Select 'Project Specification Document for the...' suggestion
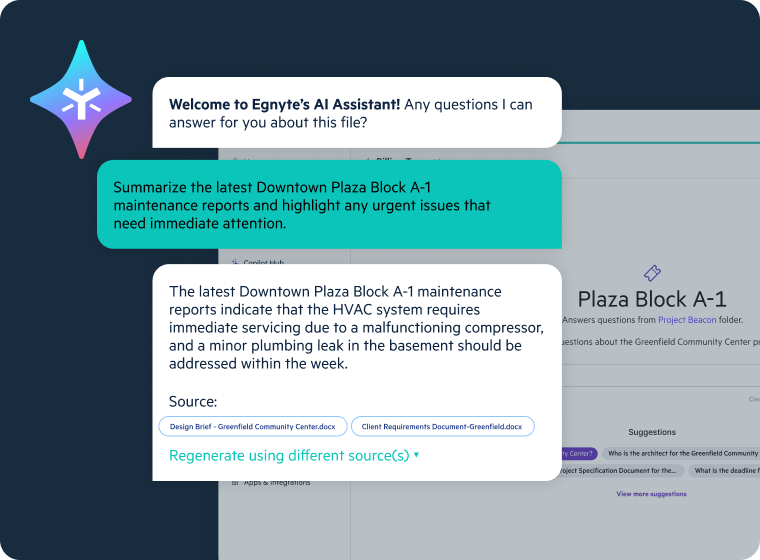760x560 pixels. pos(623,470)
